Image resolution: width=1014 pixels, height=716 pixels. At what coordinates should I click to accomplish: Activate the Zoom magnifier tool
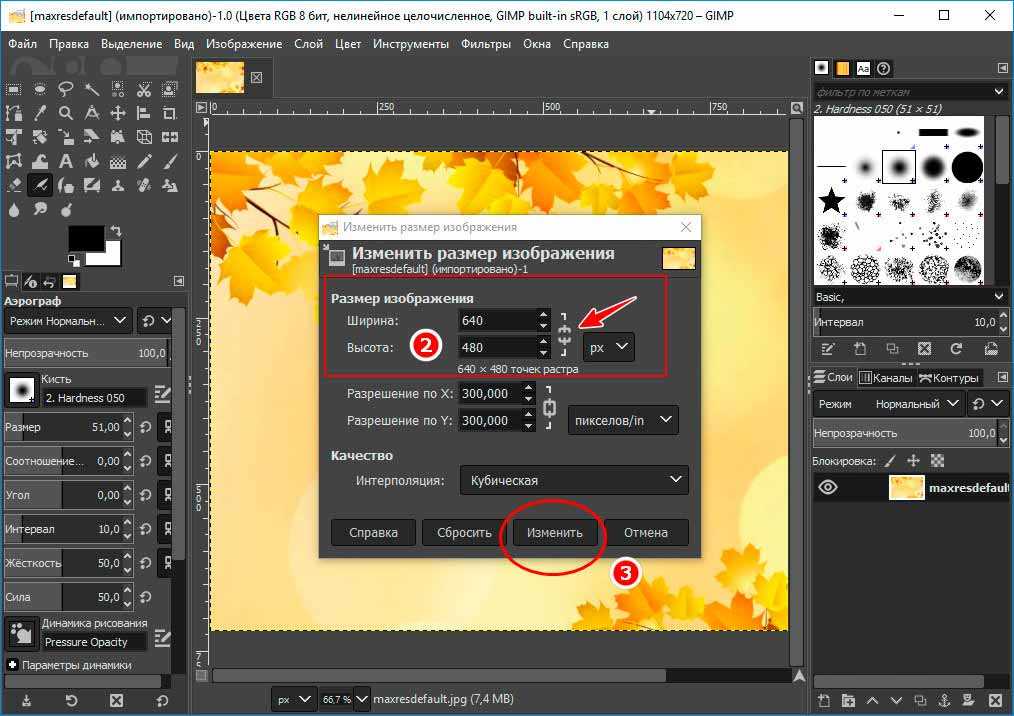coord(66,113)
